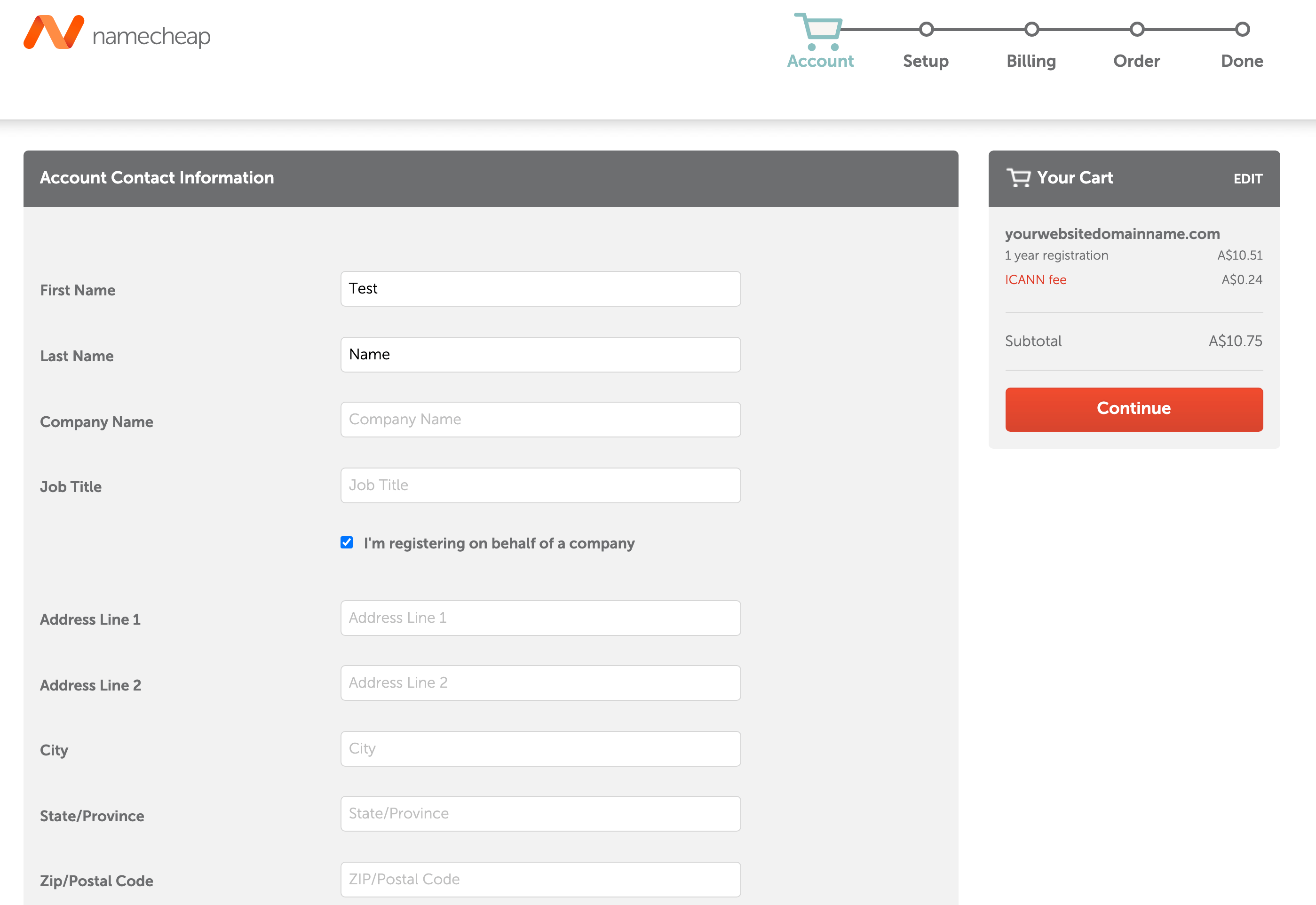The image size is (1316, 905).
Task: Click into the Company Name field
Action: click(x=540, y=420)
